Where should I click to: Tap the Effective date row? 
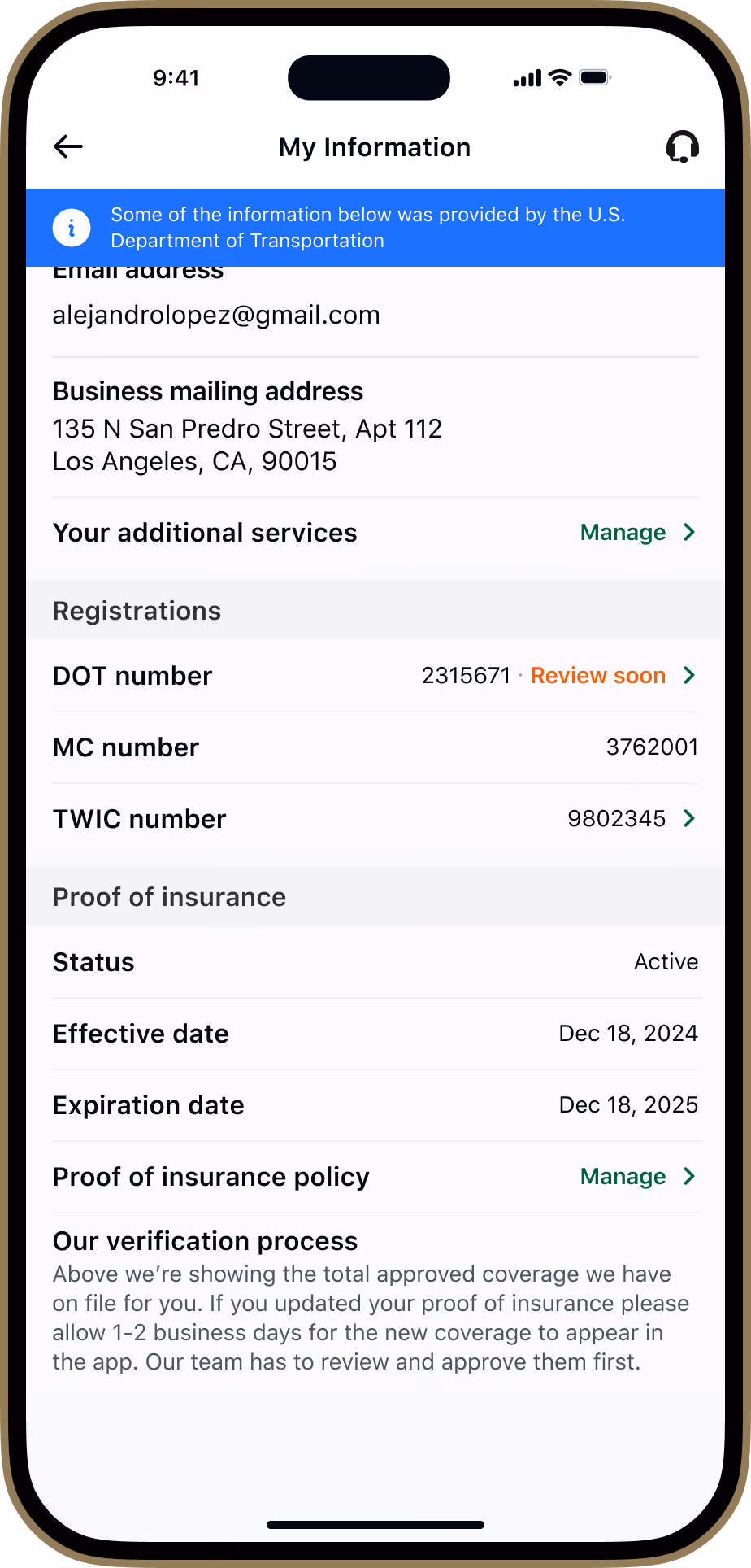375,1034
